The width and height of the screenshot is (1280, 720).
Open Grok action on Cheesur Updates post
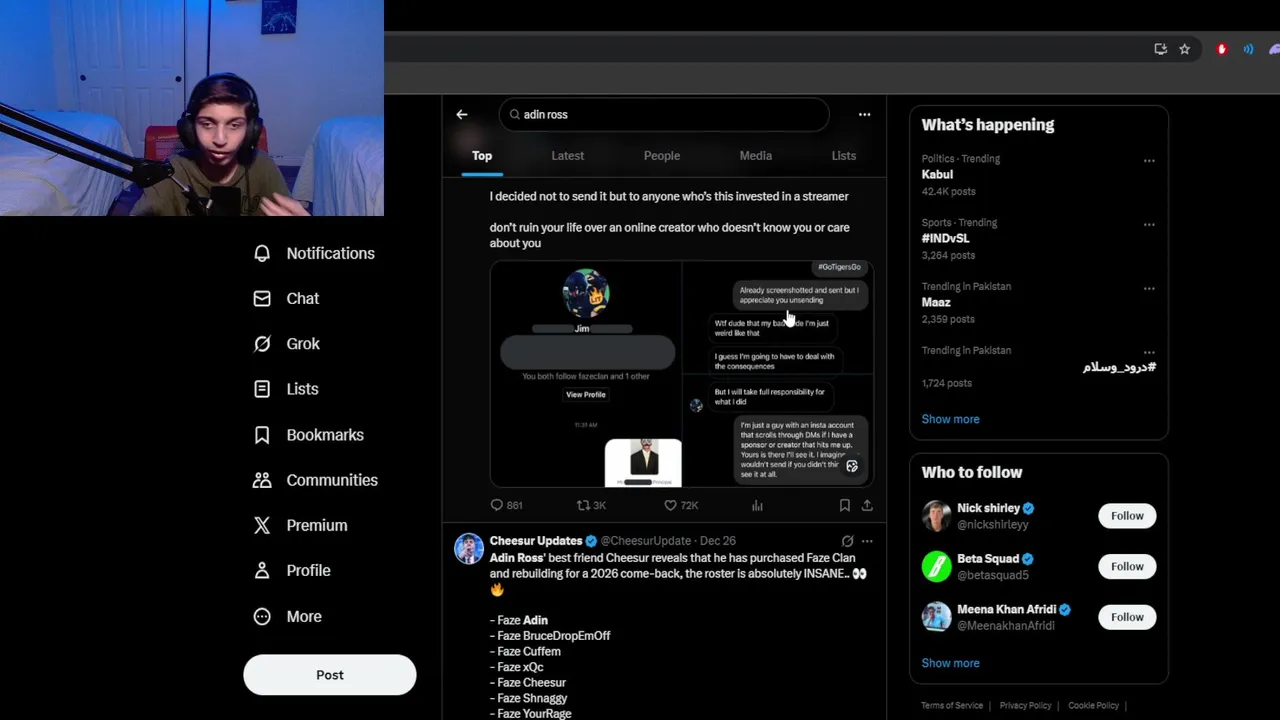point(847,541)
